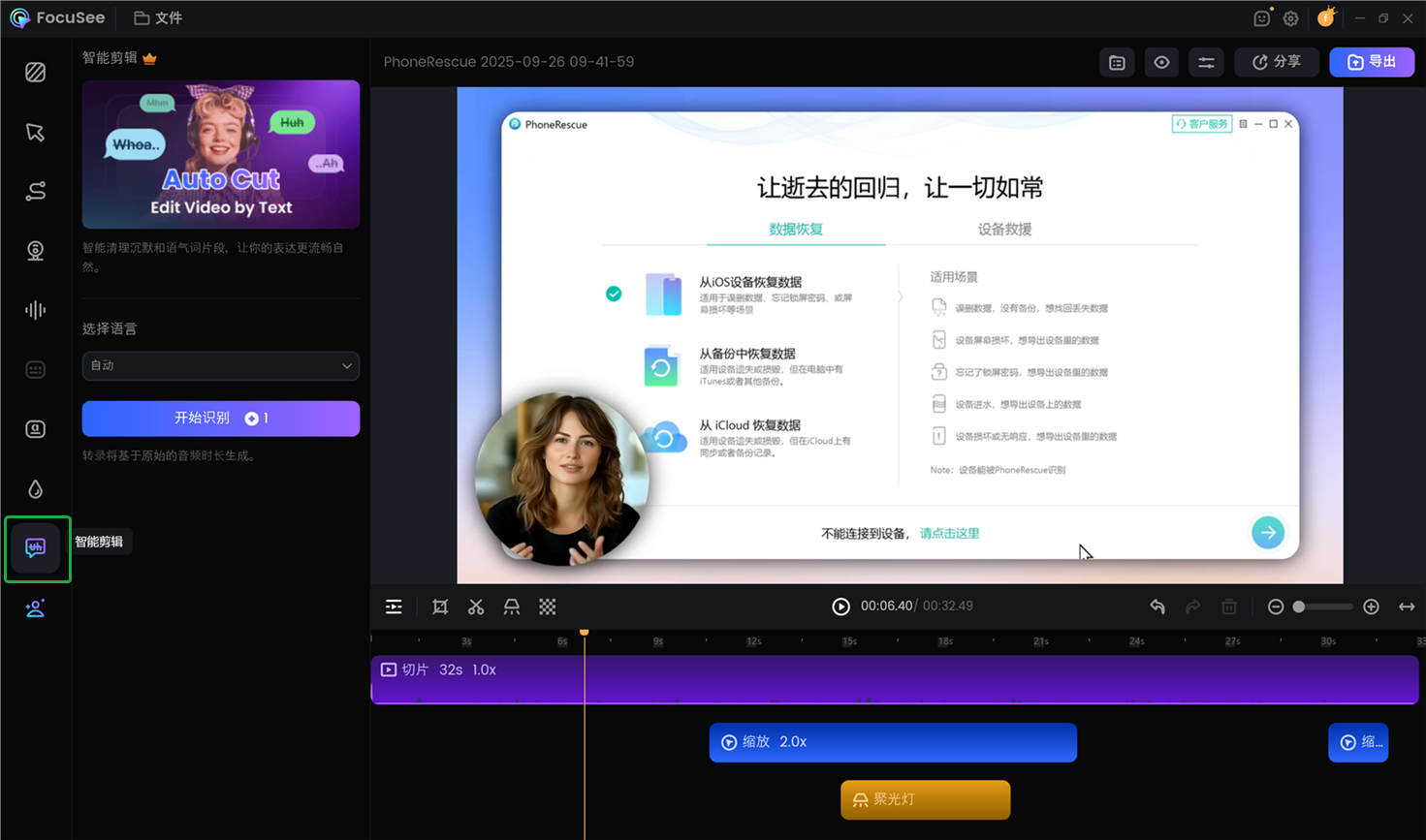
Task: Select the pointer tool in the sidebar
Action: (x=35, y=132)
